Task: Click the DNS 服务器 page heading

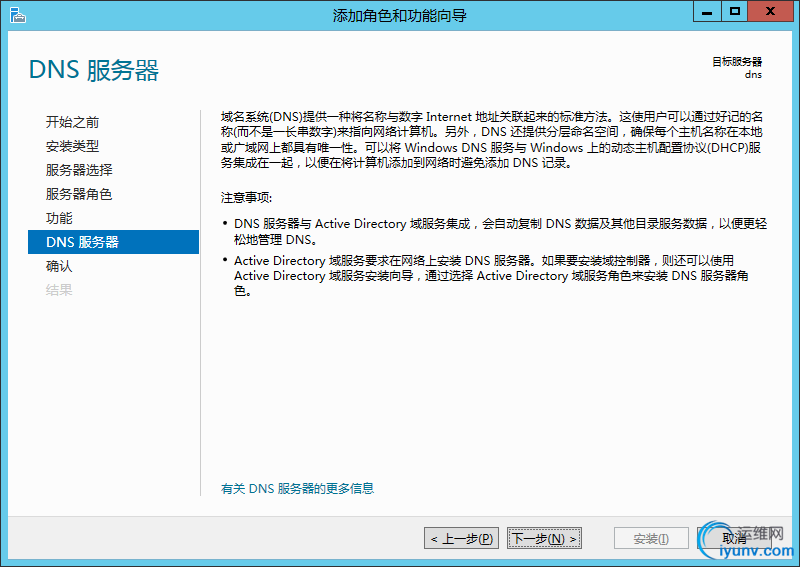Action: [x=94, y=70]
